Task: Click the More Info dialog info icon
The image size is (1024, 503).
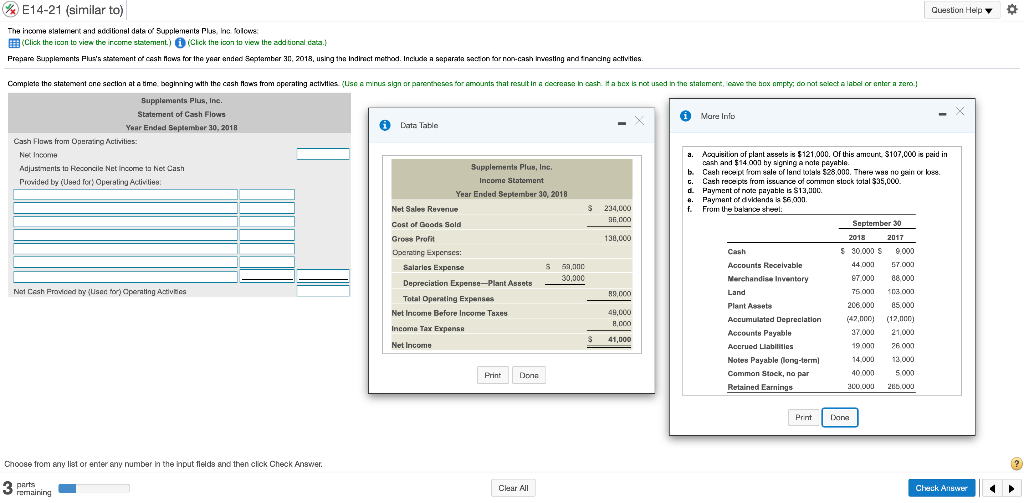Action: pos(686,116)
